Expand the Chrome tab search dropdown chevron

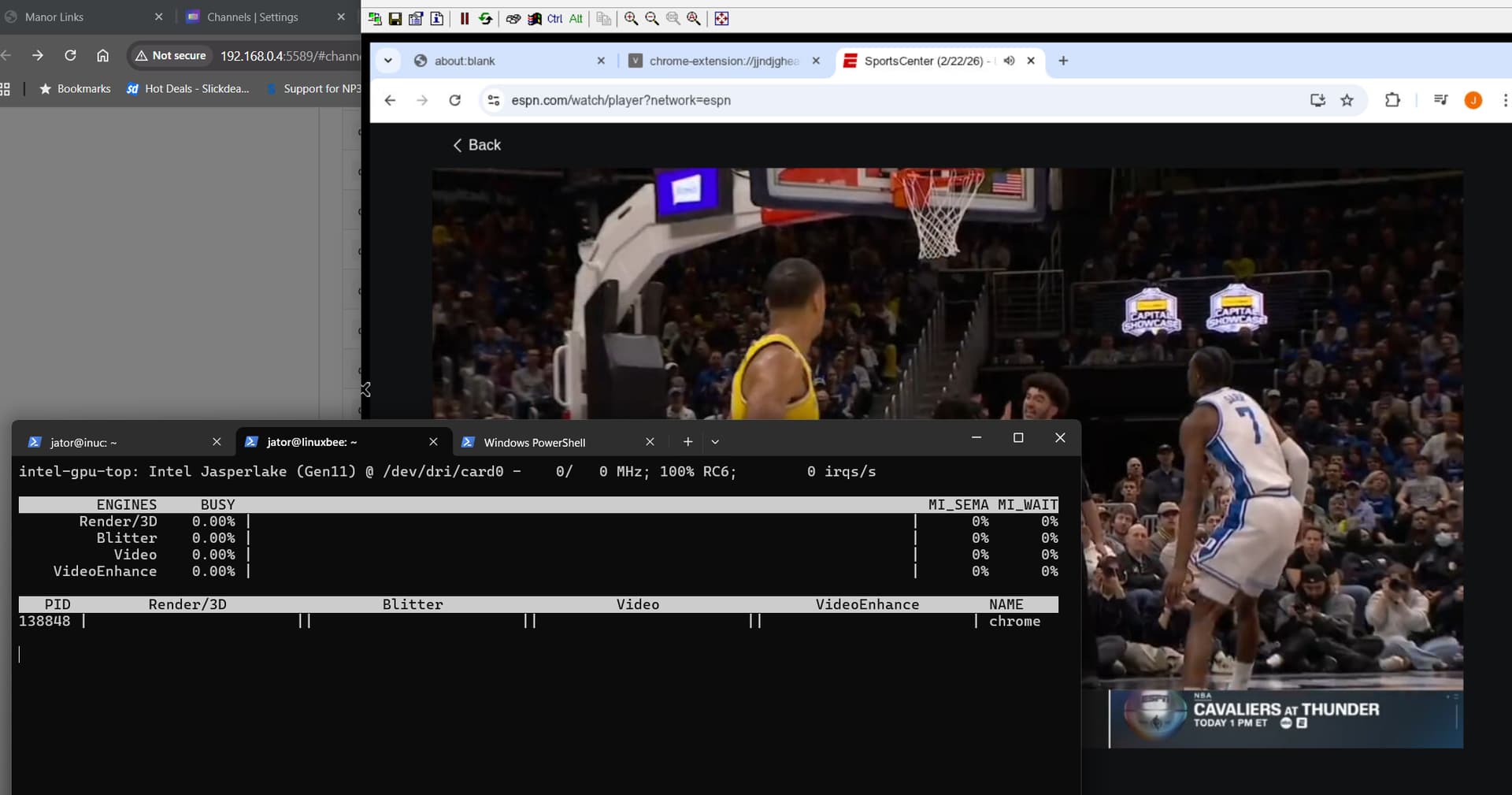387,61
